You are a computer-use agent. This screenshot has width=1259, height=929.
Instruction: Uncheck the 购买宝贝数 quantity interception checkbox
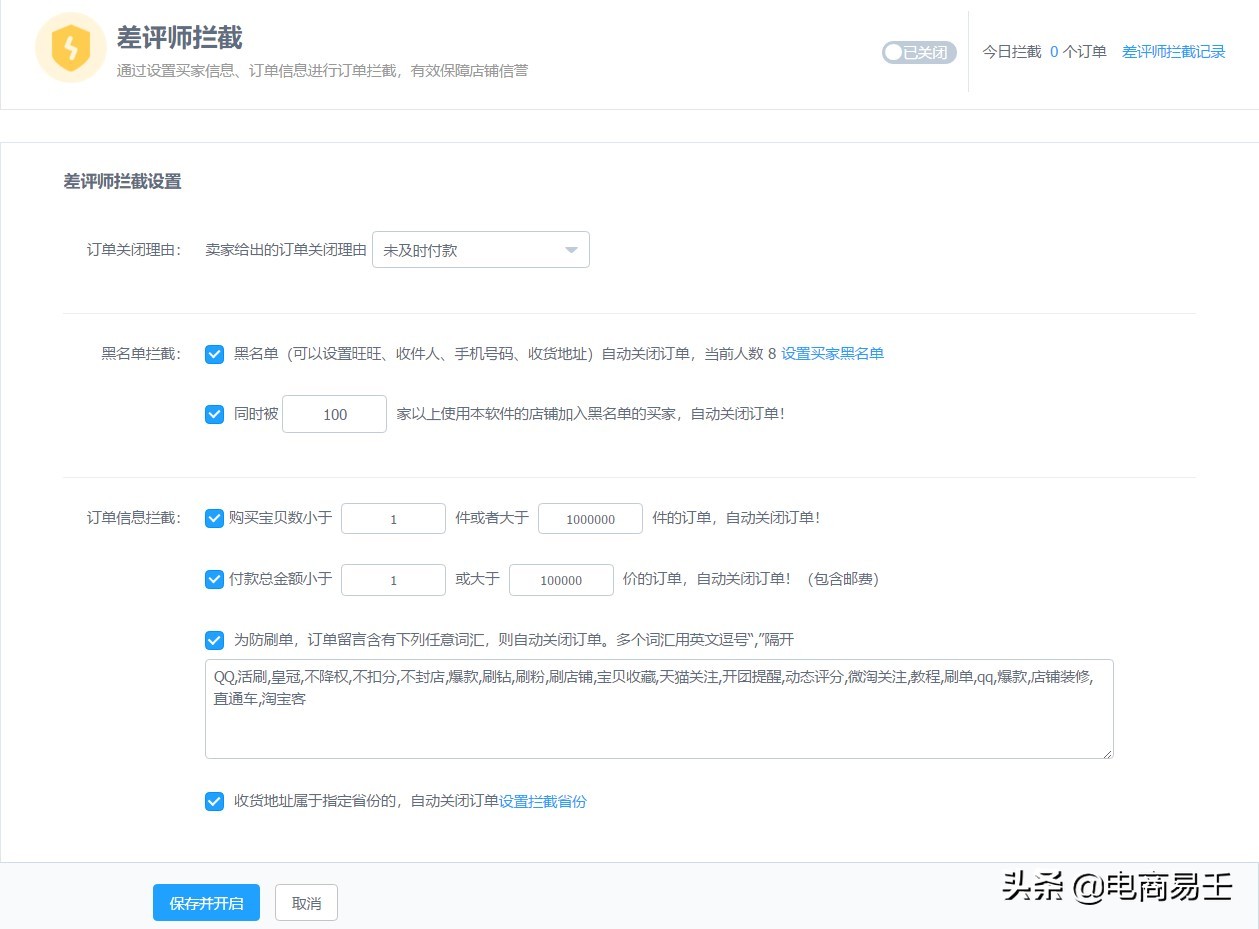tap(214, 518)
